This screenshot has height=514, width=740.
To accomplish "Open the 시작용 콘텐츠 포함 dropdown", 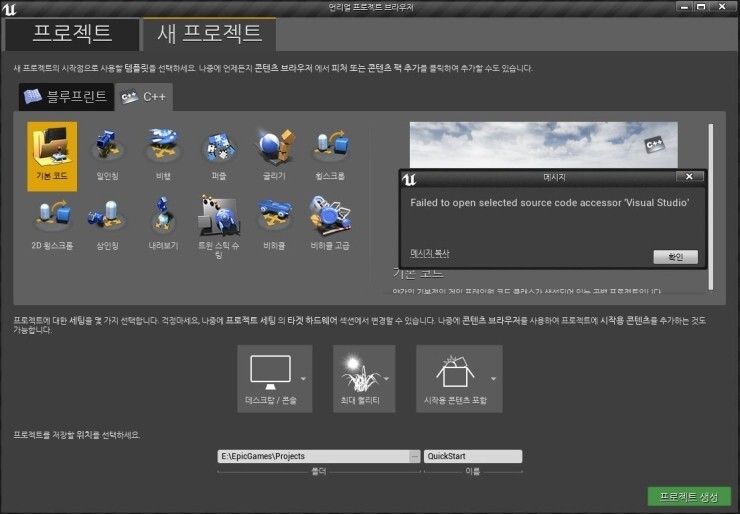I will point(459,379).
